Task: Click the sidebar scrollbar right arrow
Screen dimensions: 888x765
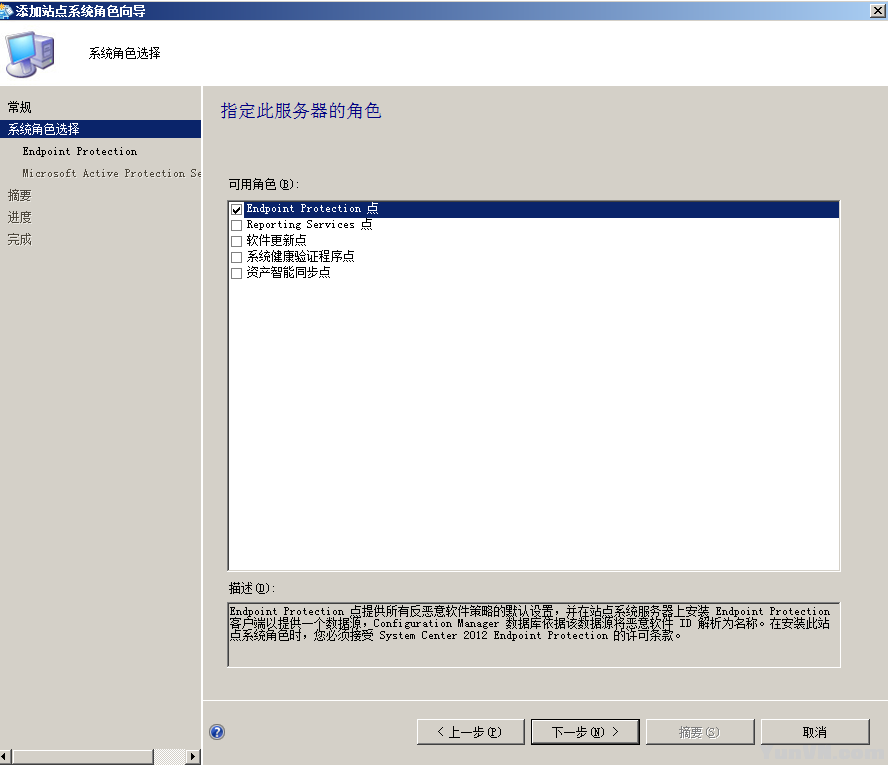Action: [193, 757]
